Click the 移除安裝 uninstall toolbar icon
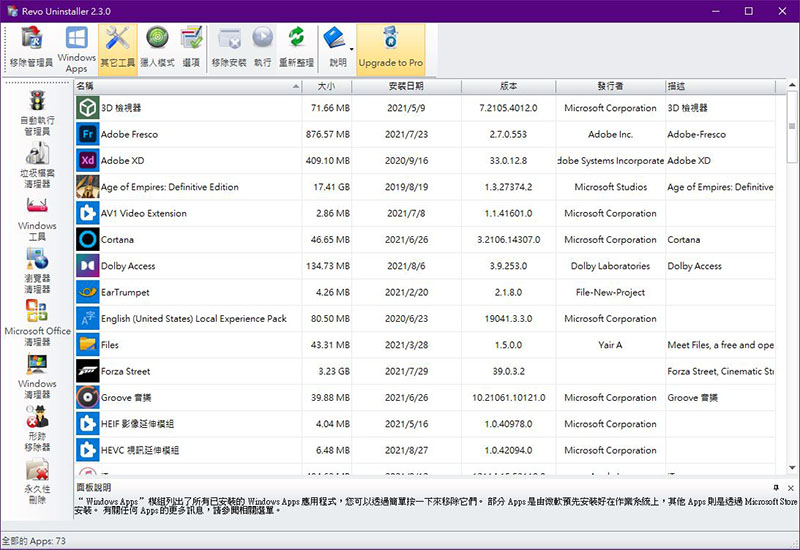Viewport: 800px width, 550px height. click(229, 48)
